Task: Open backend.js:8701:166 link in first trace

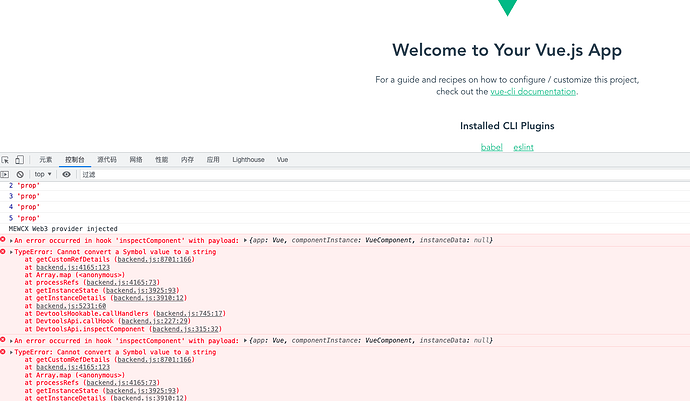Action: 154,260
